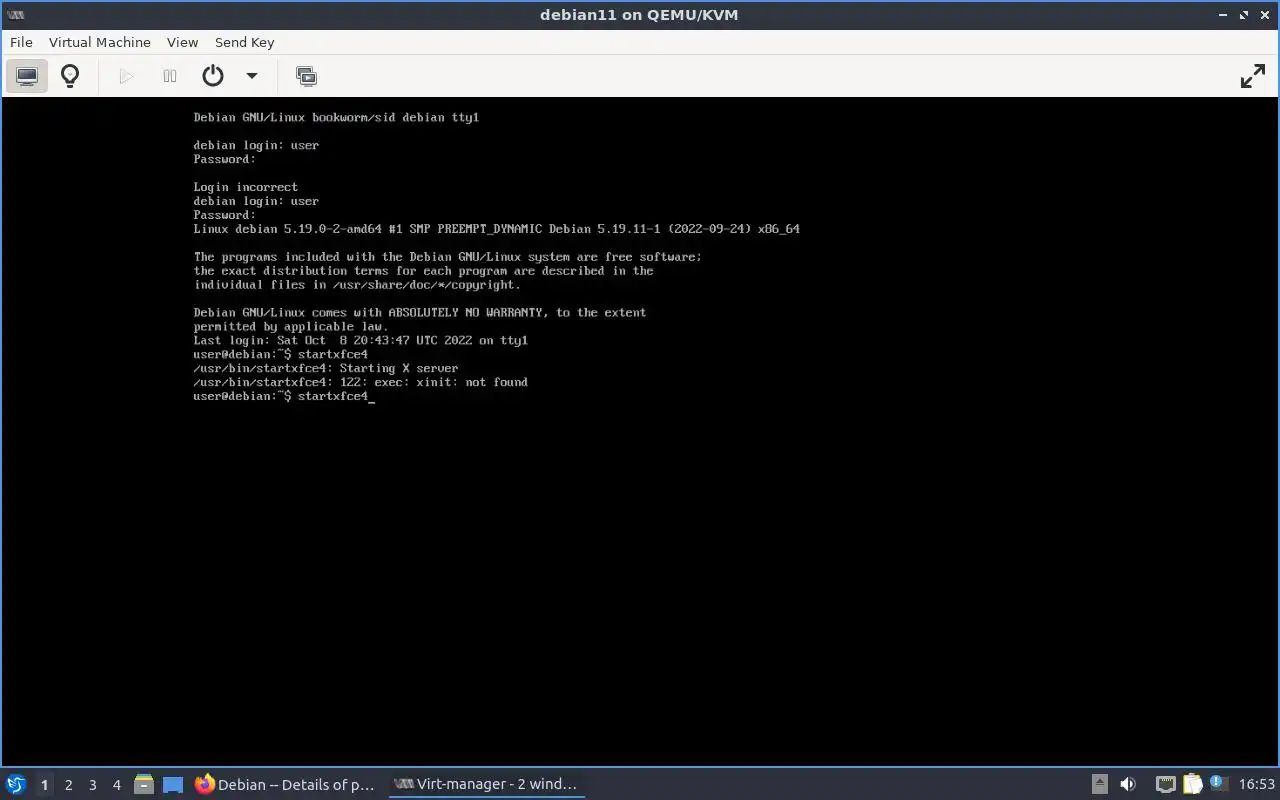
Task: Open the manage VM snapshots view
Action: pyautogui.click(x=306, y=76)
